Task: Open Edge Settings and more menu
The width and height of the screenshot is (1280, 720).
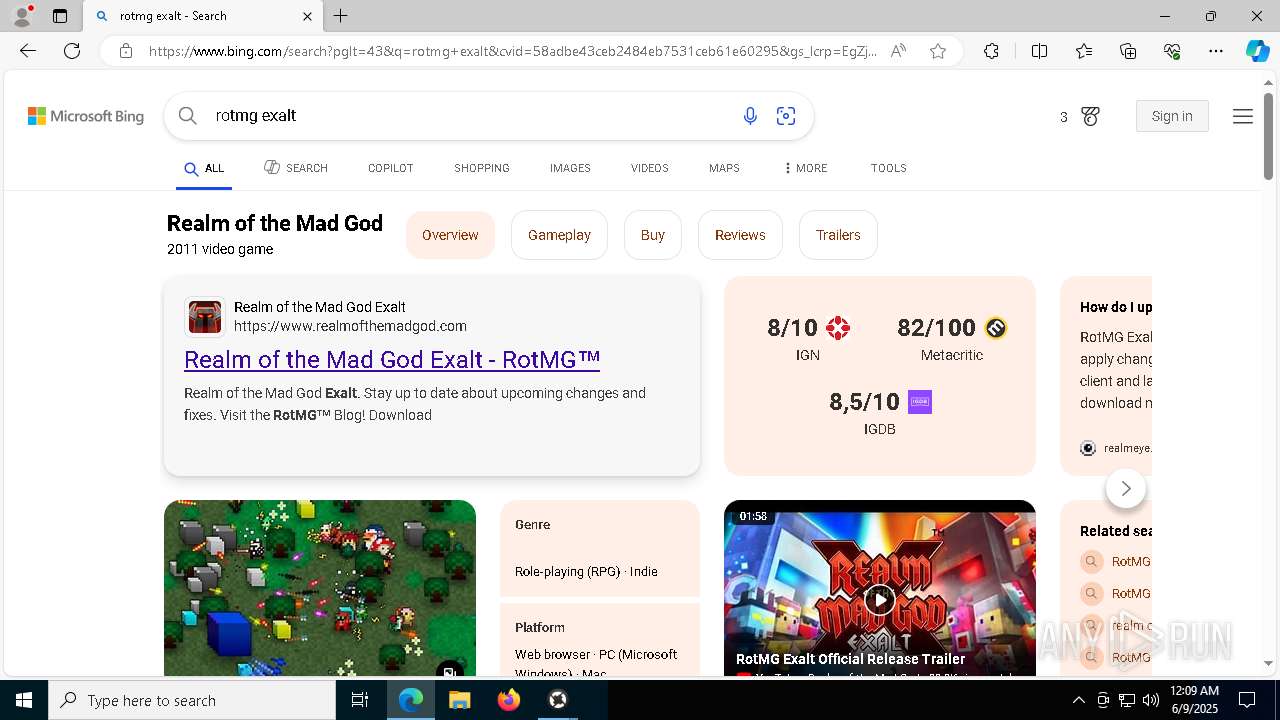Action: (1216, 51)
